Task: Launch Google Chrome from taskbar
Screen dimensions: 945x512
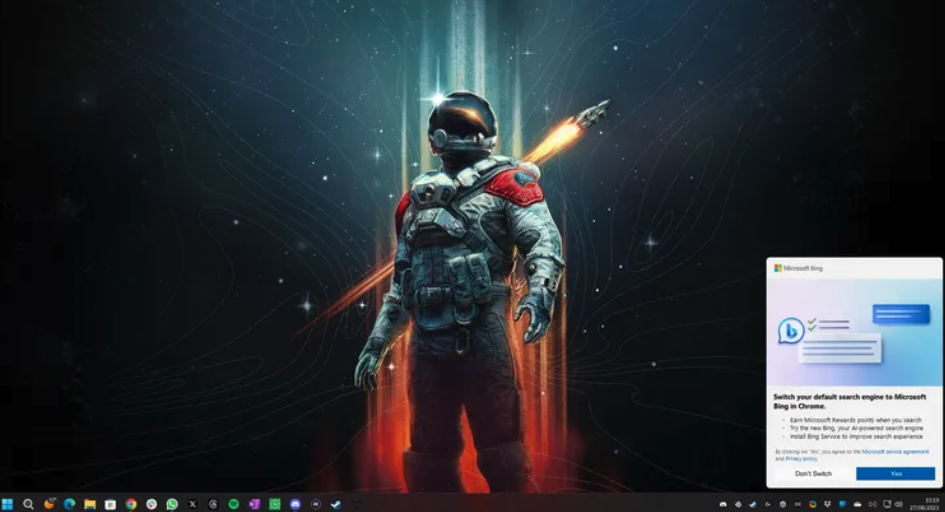Action: point(131,504)
